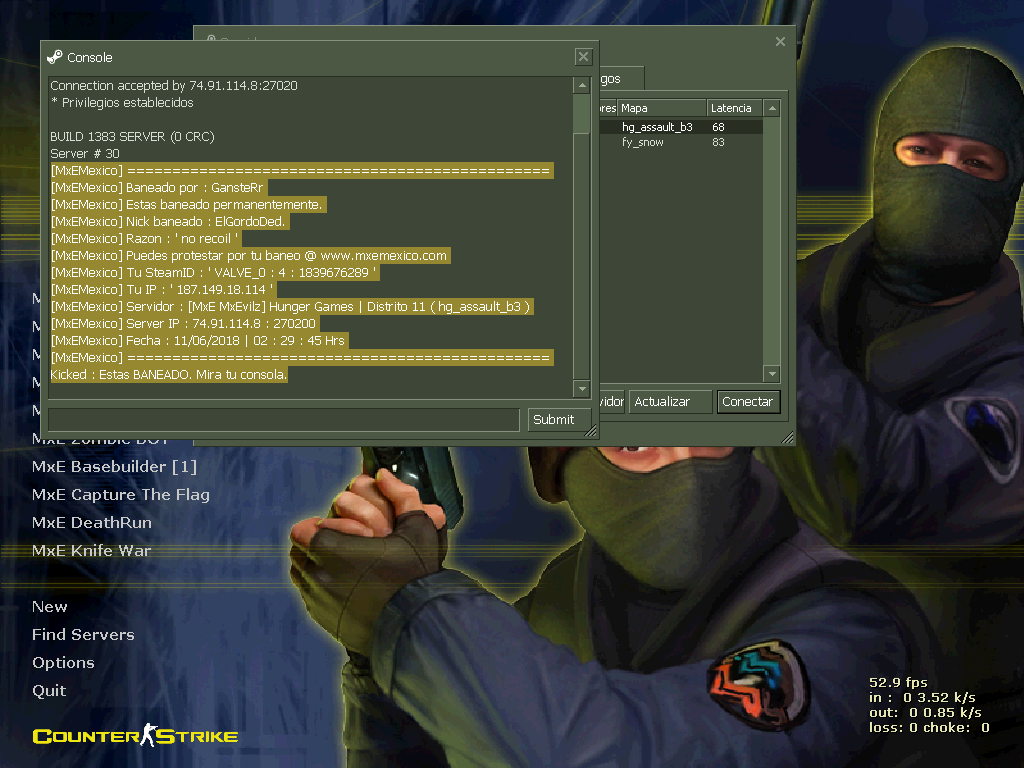Open Options from main menu

63,663
